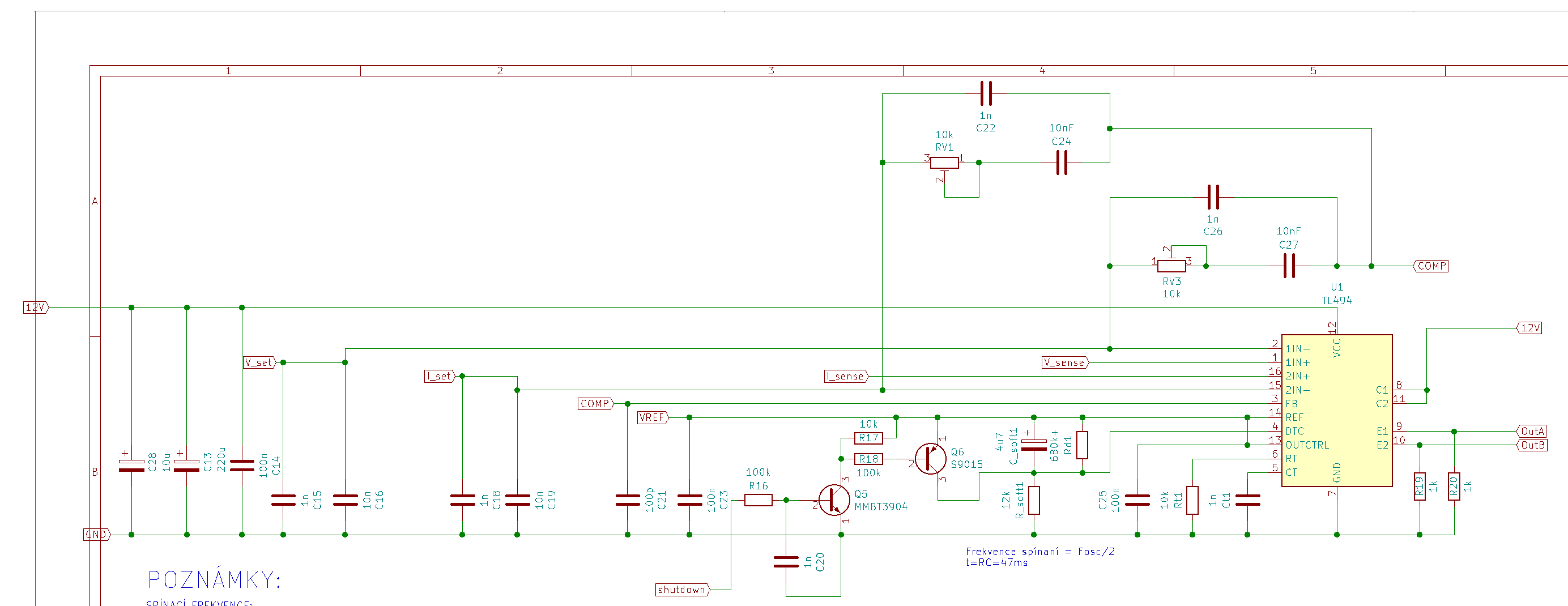Select the Ct1 capacitor symbol
The width and height of the screenshot is (1568, 606).
pos(1247,500)
